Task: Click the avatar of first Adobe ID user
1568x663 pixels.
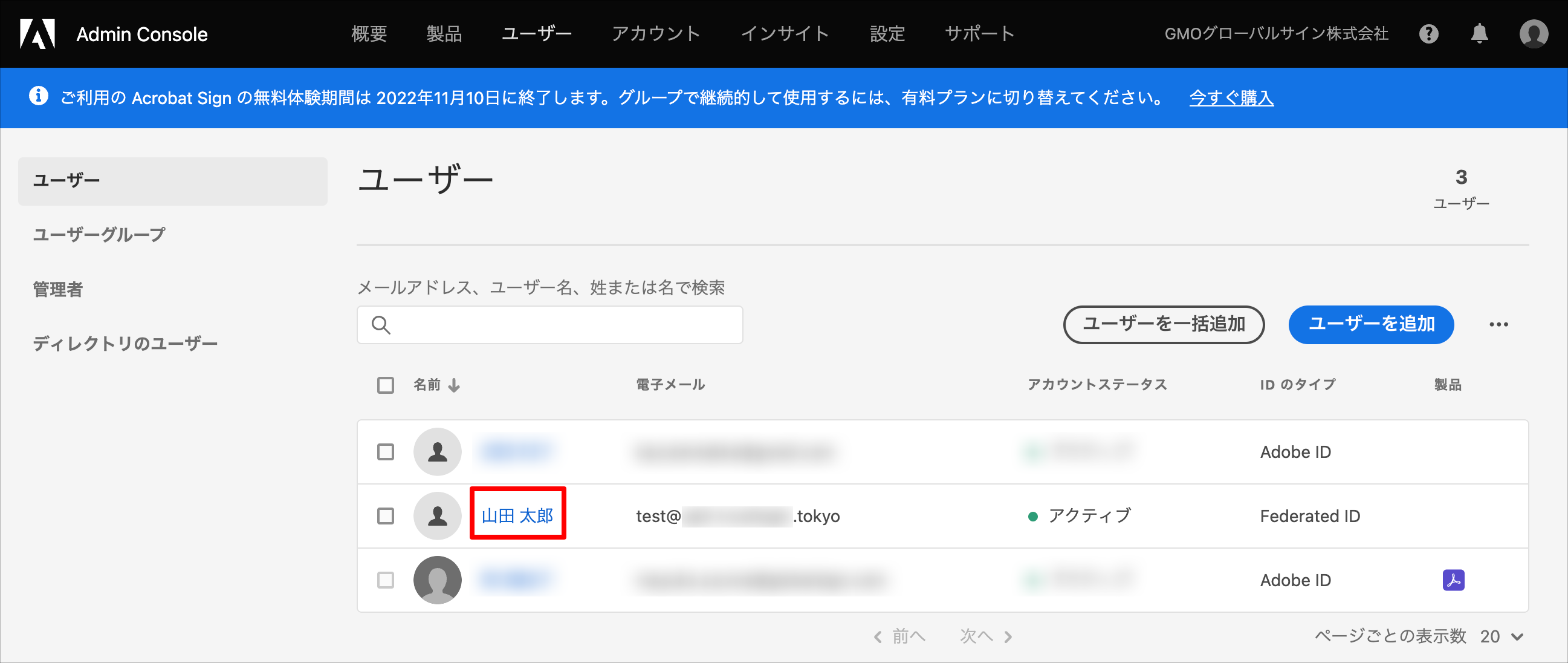Action: (x=437, y=452)
